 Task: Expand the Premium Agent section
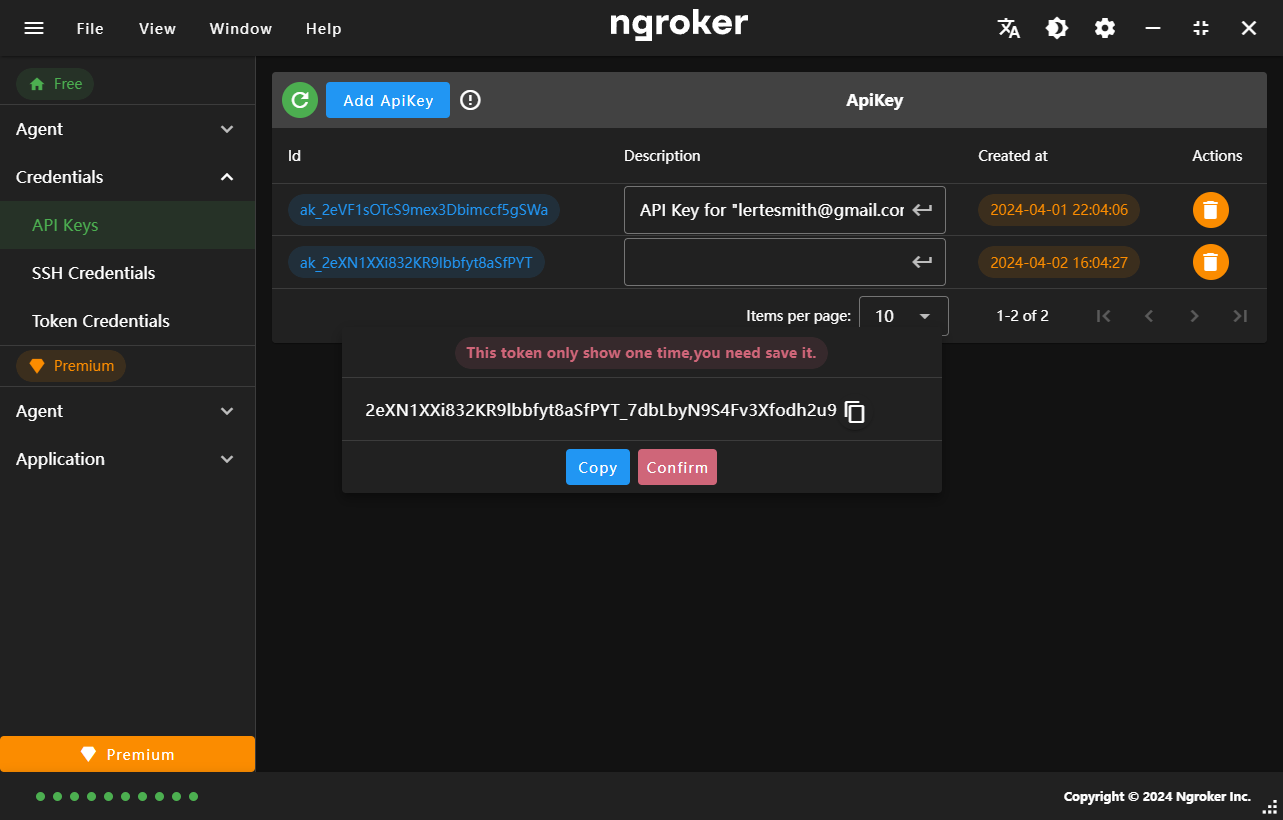click(x=128, y=411)
